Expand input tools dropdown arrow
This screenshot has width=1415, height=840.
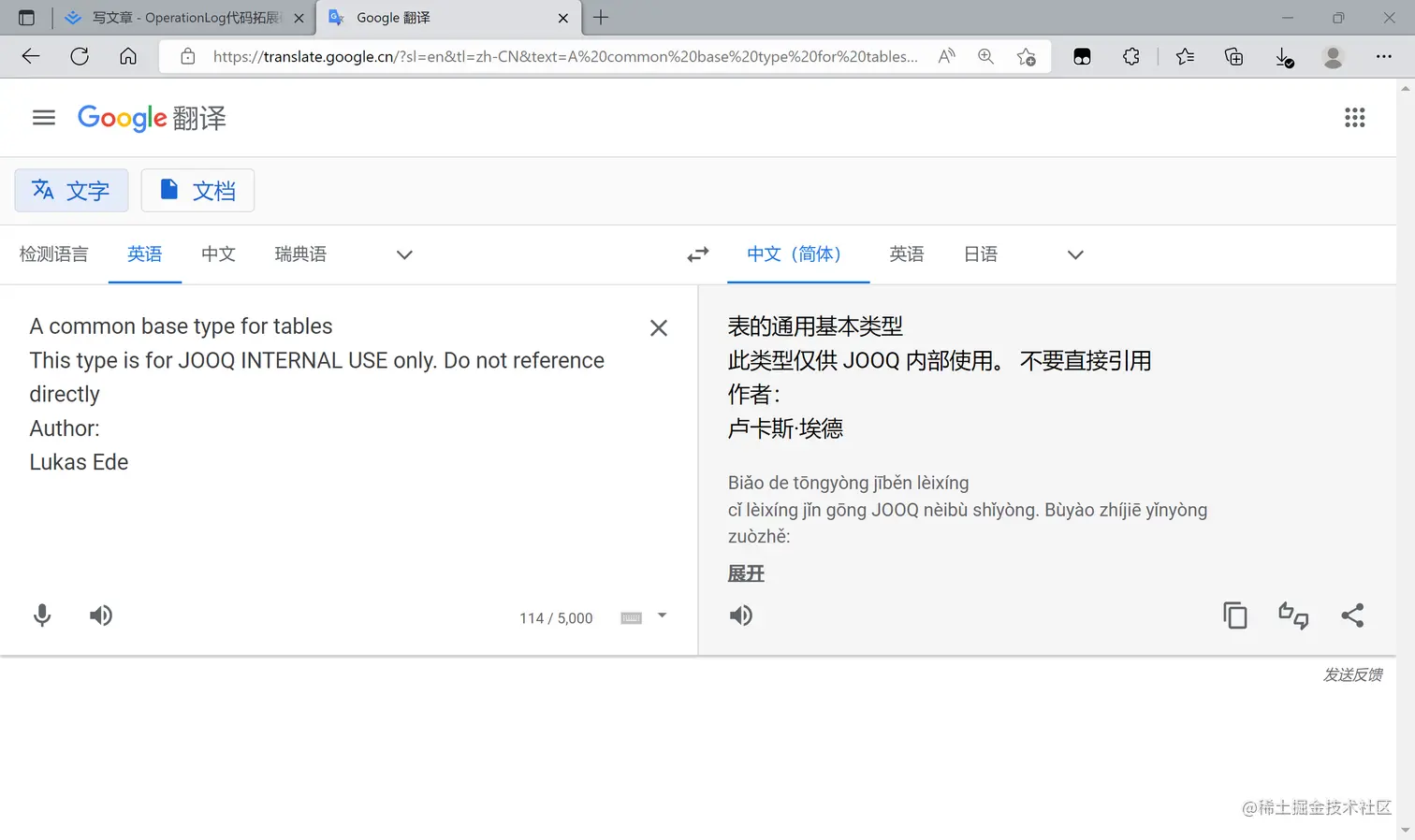coord(663,616)
